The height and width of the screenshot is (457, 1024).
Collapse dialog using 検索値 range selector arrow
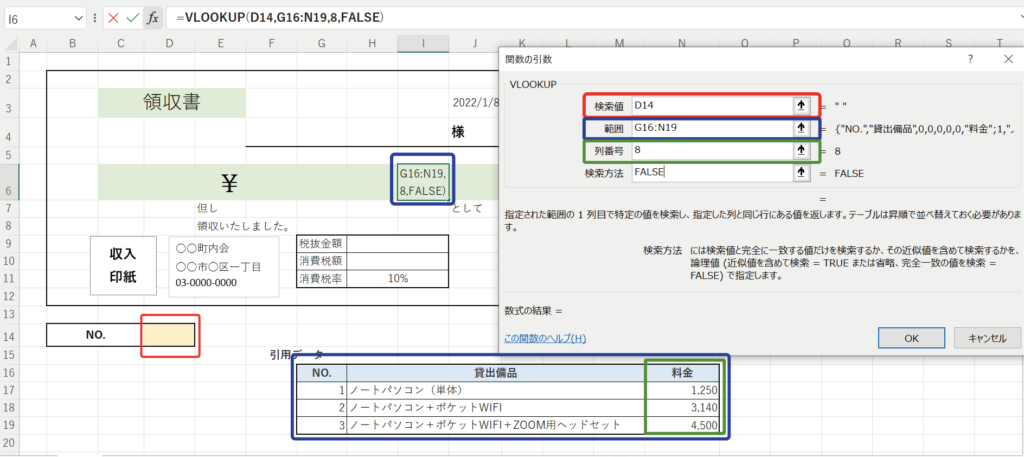pos(800,104)
